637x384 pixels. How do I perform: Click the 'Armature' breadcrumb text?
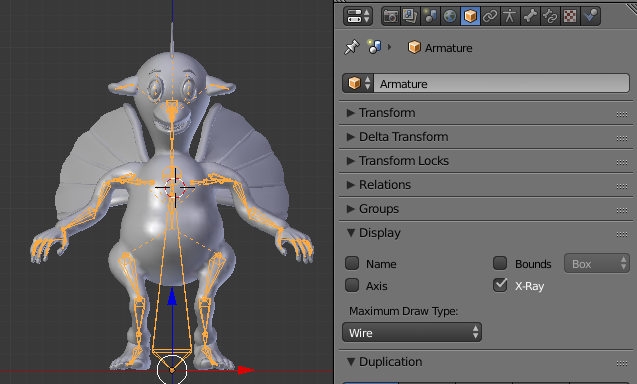click(x=448, y=48)
